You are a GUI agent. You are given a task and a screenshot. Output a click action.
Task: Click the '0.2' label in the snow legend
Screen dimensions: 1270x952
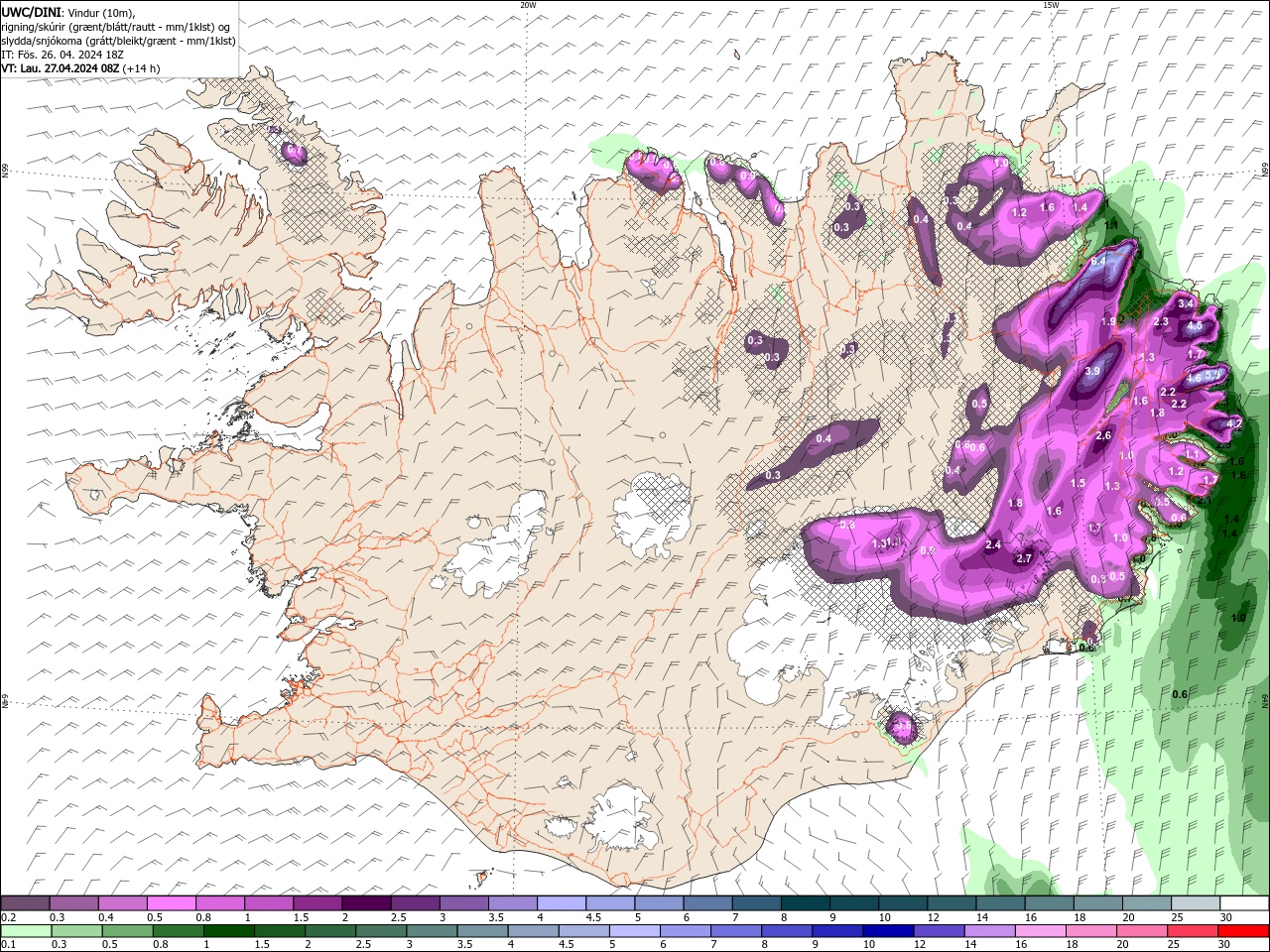(x=8, y=918)
